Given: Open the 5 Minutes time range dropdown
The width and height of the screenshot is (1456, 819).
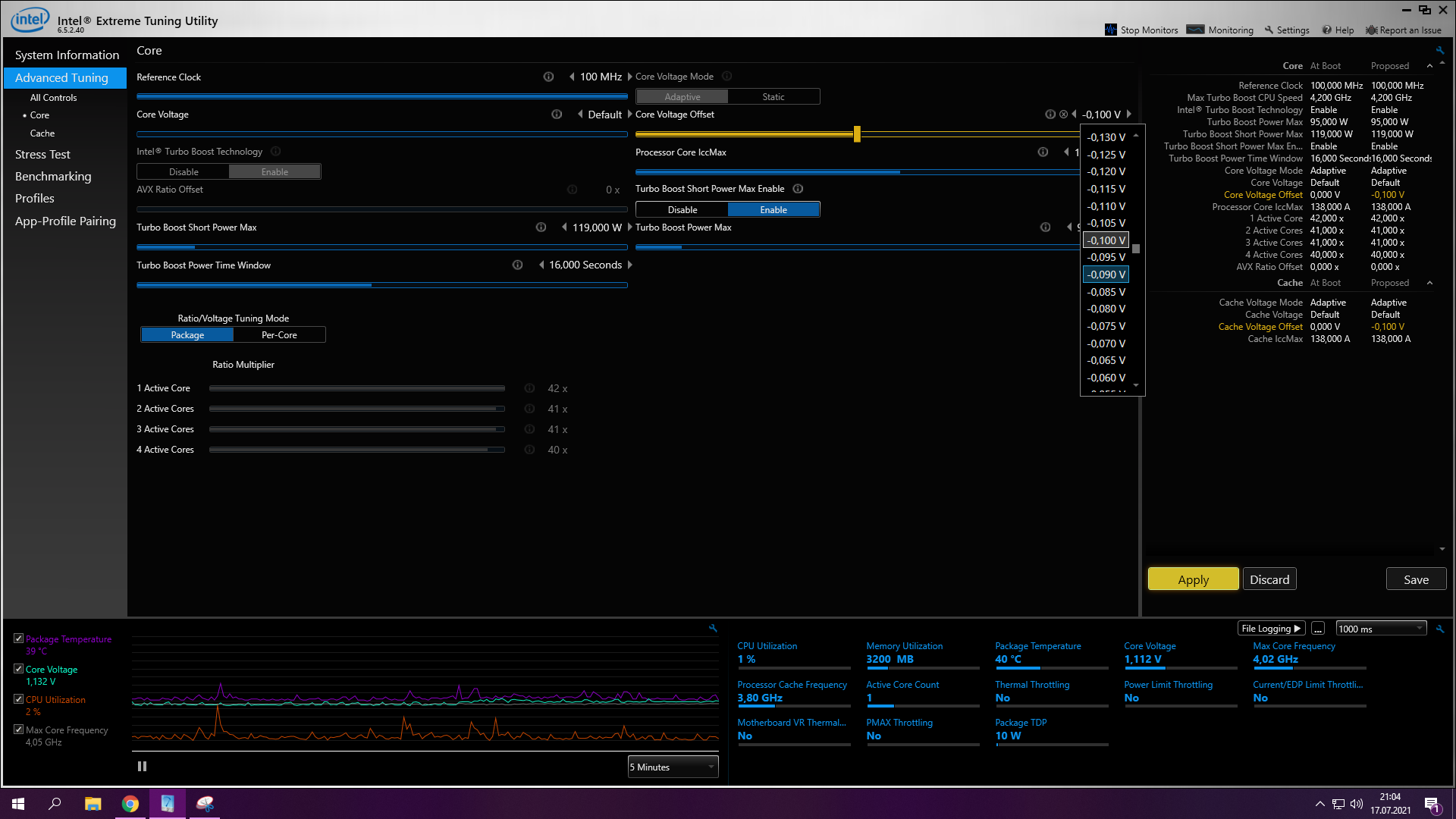Looking at the screenshot, I should pos(673,767).
